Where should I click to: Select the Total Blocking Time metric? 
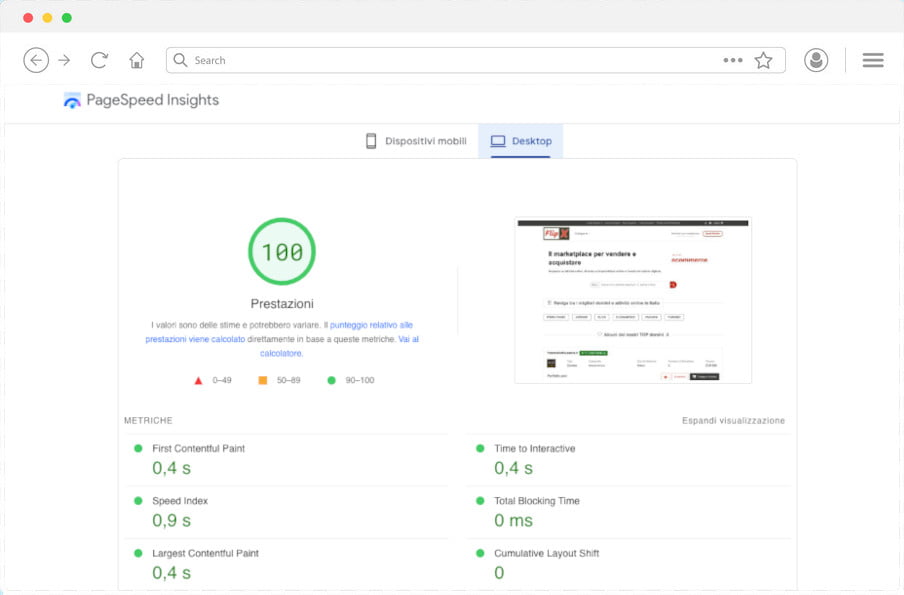click(x=536, y=501)
